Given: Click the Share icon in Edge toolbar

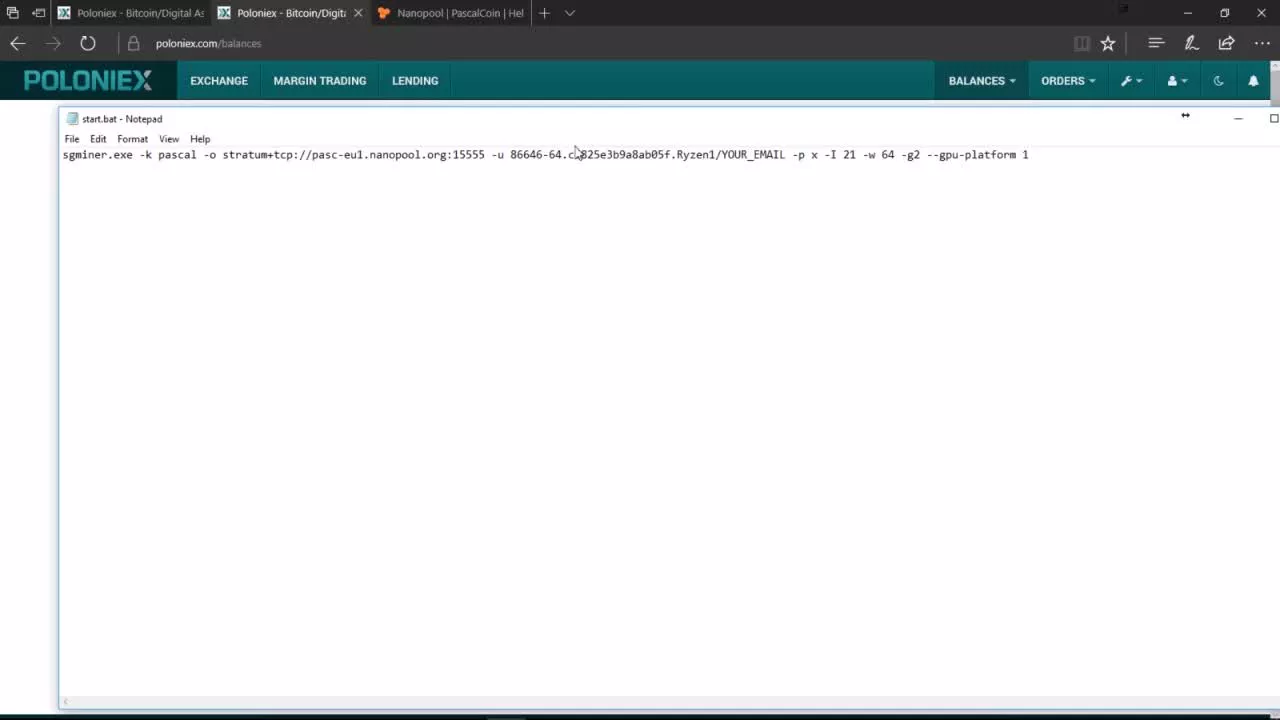Looking at the screenshot, I should (x=1226, y=43).
